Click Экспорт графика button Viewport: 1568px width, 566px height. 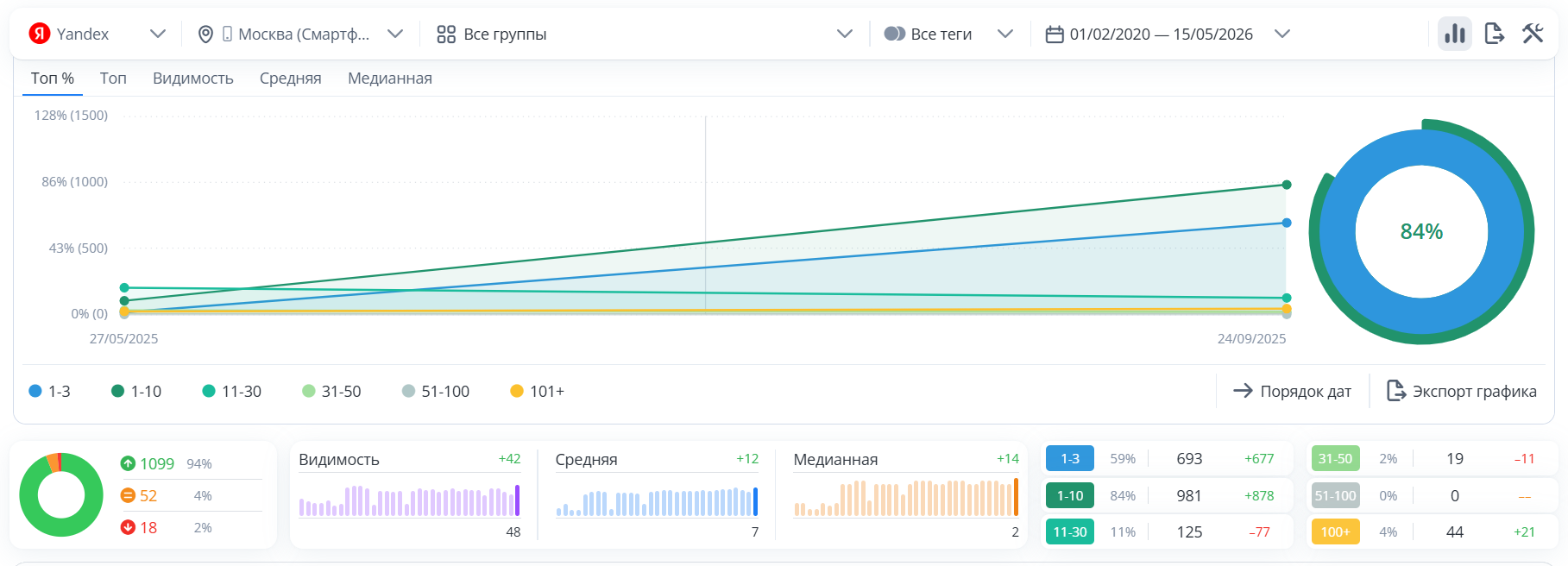click(1461, 391)
